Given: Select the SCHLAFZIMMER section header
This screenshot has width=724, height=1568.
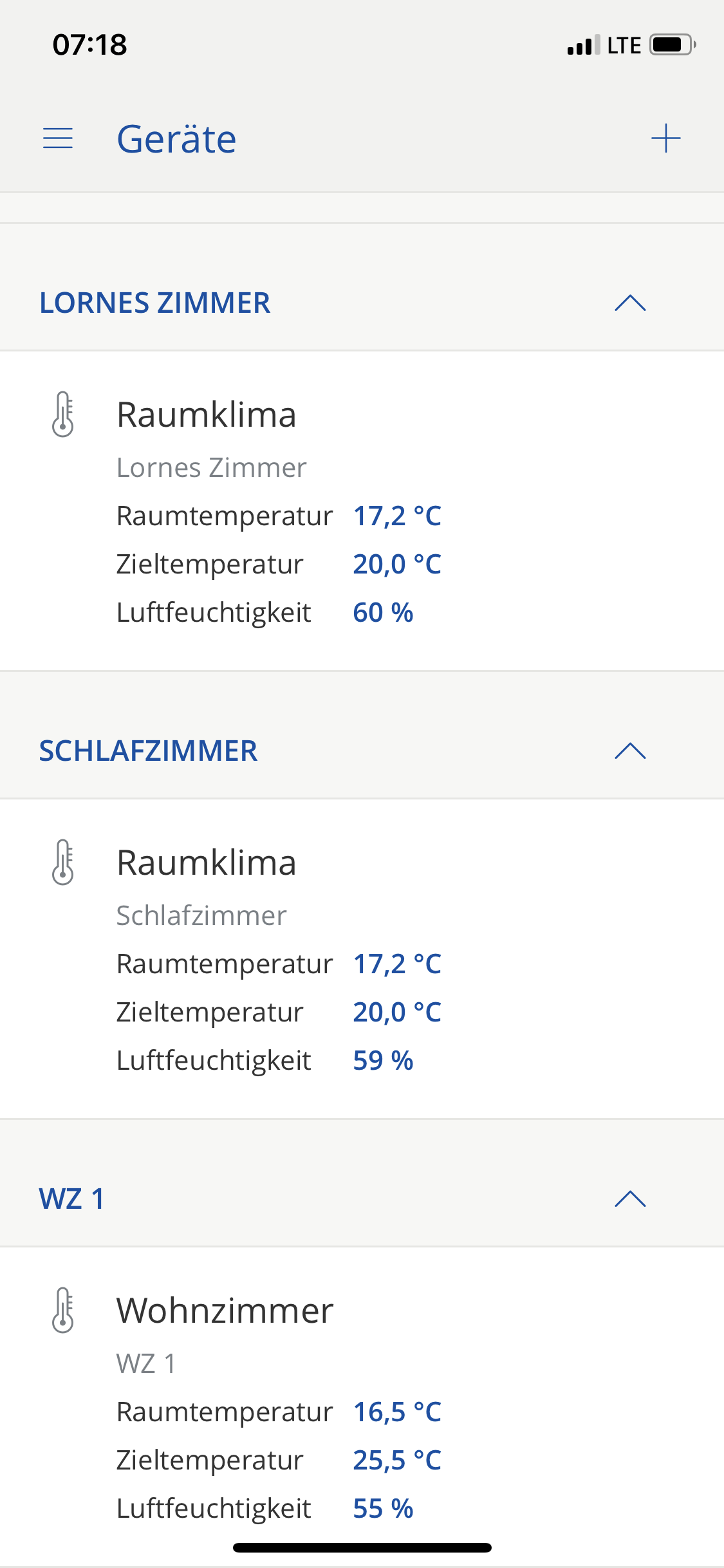Looking at the screenshot, I should tap(149, 751).
